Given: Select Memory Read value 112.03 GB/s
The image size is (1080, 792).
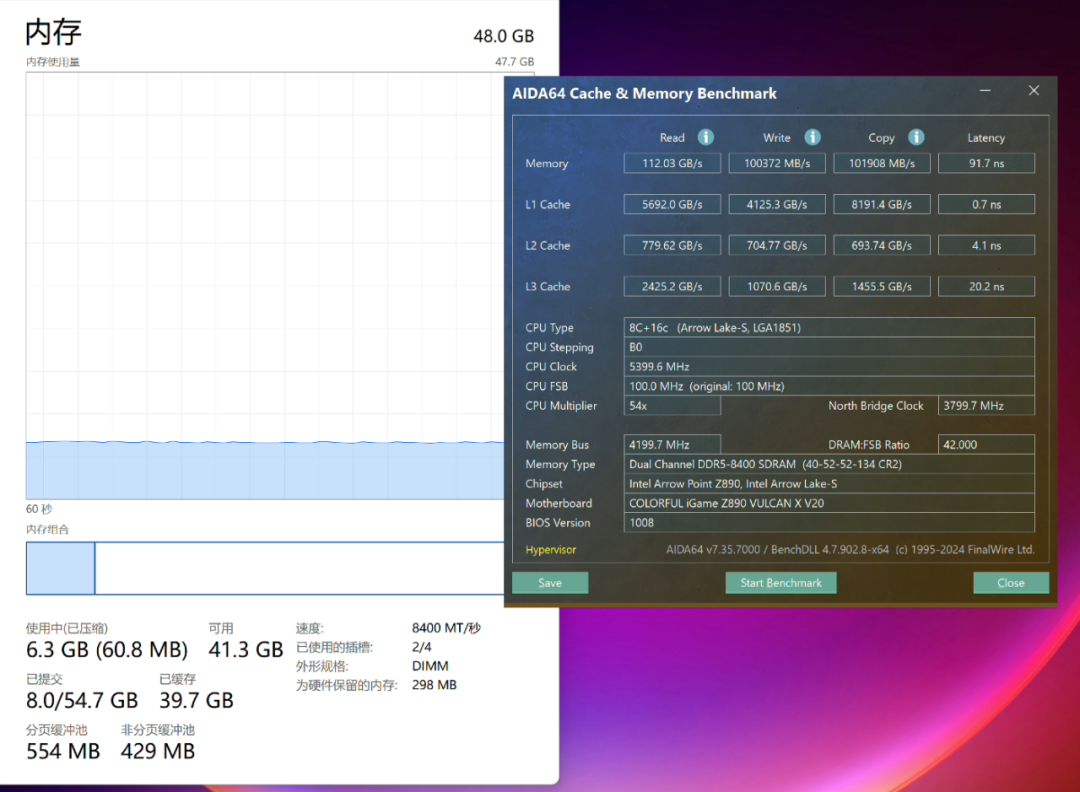Looking at the screenshot, I should [x=672, y=163].
